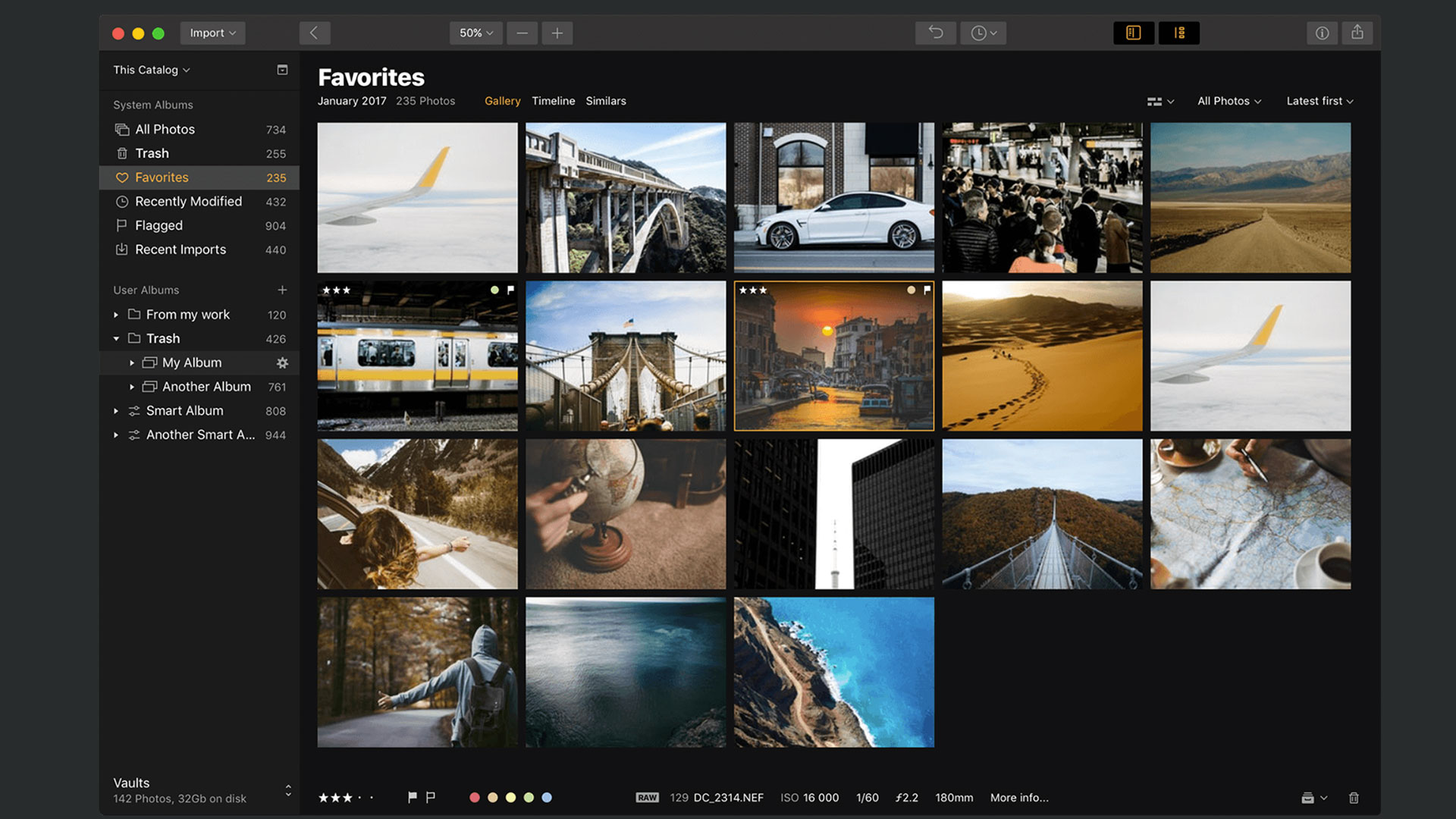Click flag marker on sunset harbor photo
Viewport: 1456px width, 819px height.
click(927, 290)
